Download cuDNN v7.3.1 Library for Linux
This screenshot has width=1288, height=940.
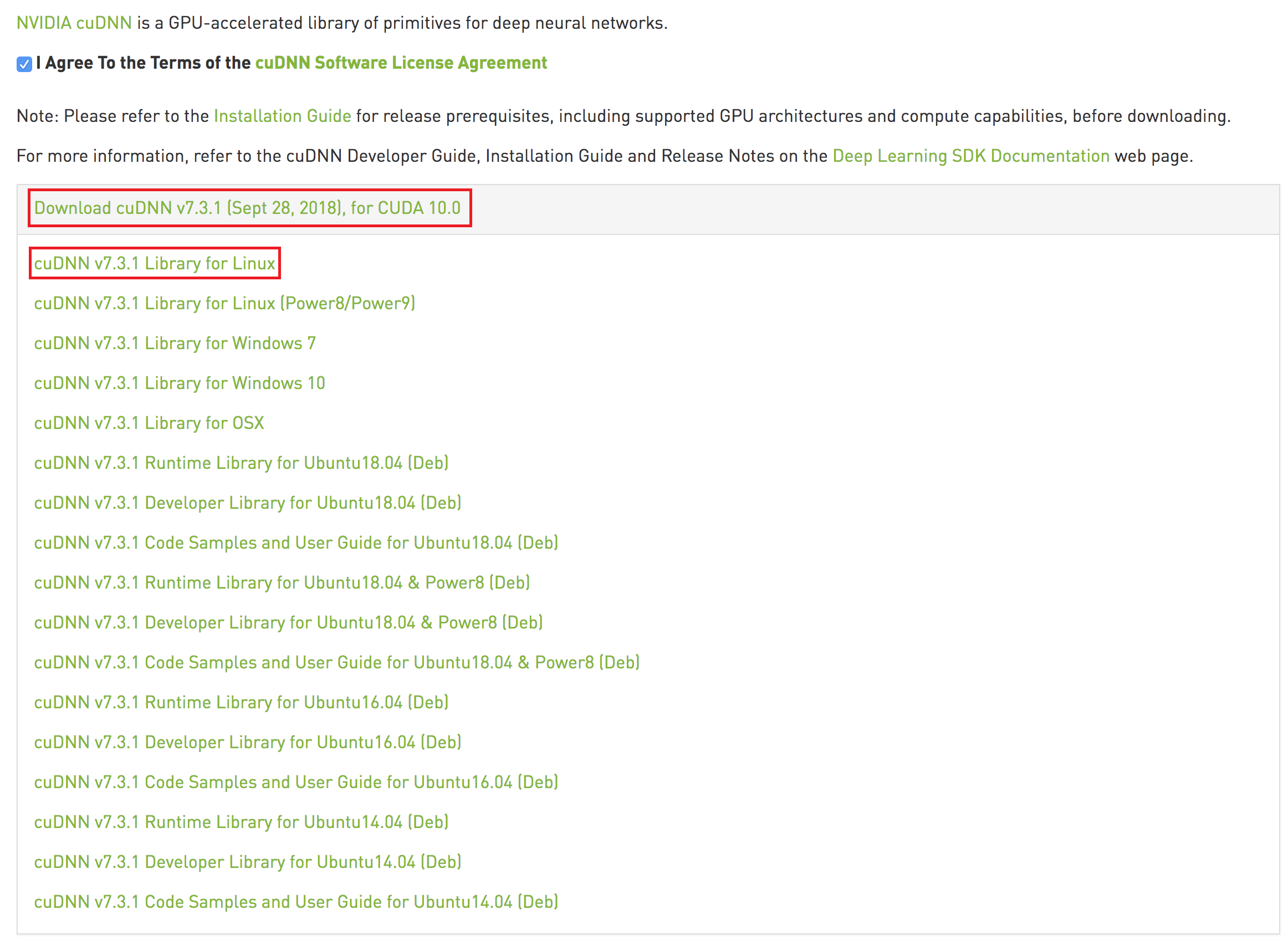154,263
